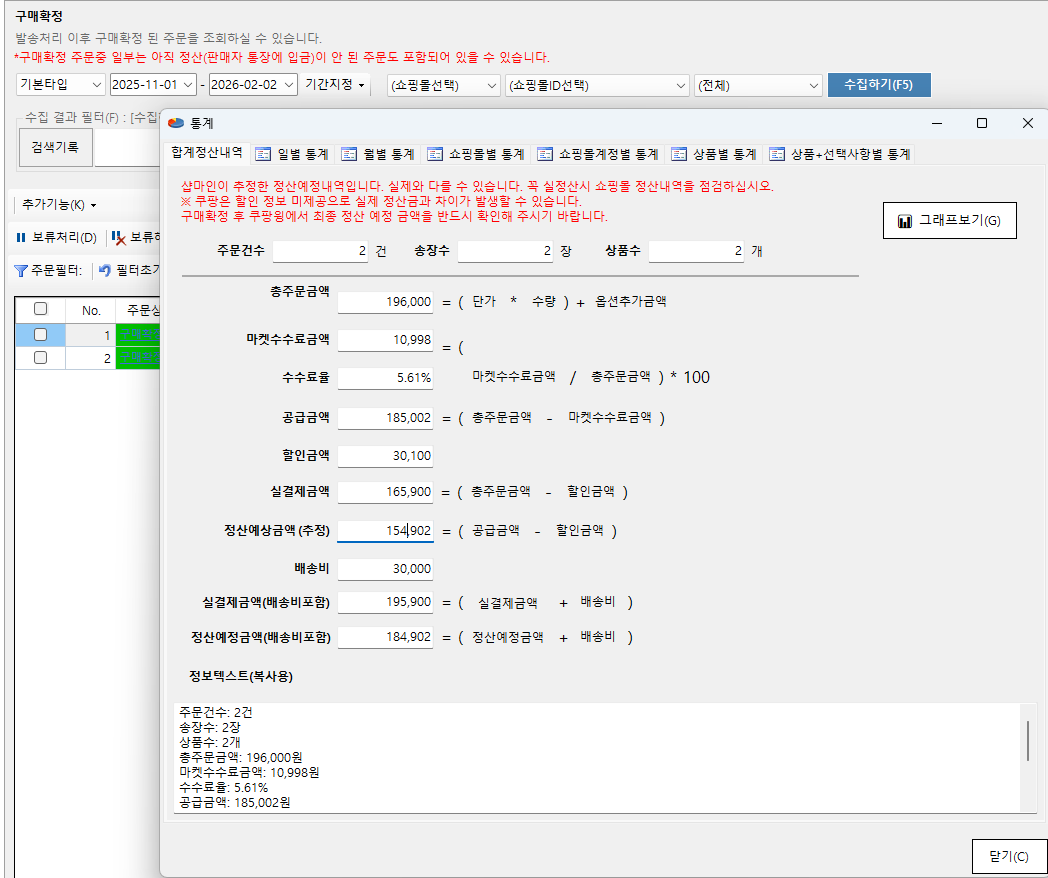Screen dimensions: 1048x878
Task: Select the 상품+선택사항별 통계 tab
Action: [x=839, y=154]
